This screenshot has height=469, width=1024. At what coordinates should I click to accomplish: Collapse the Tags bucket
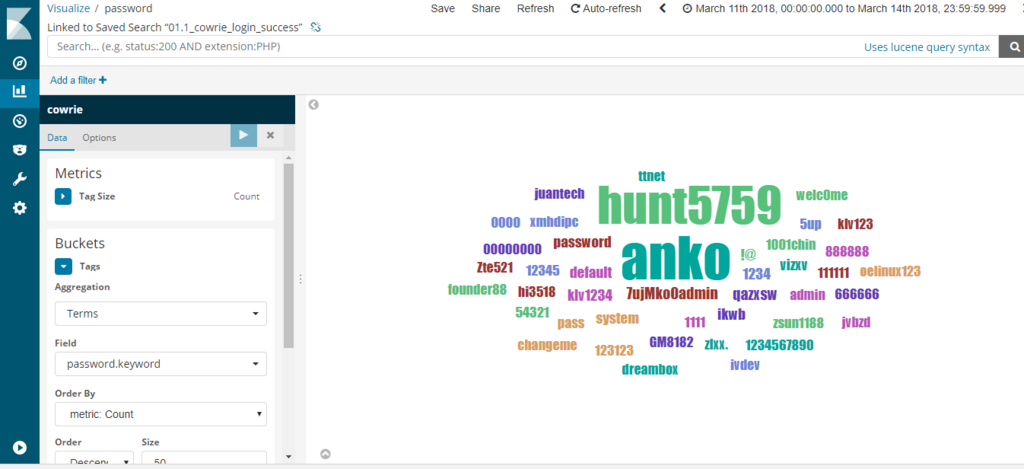[x=63, y=266]
